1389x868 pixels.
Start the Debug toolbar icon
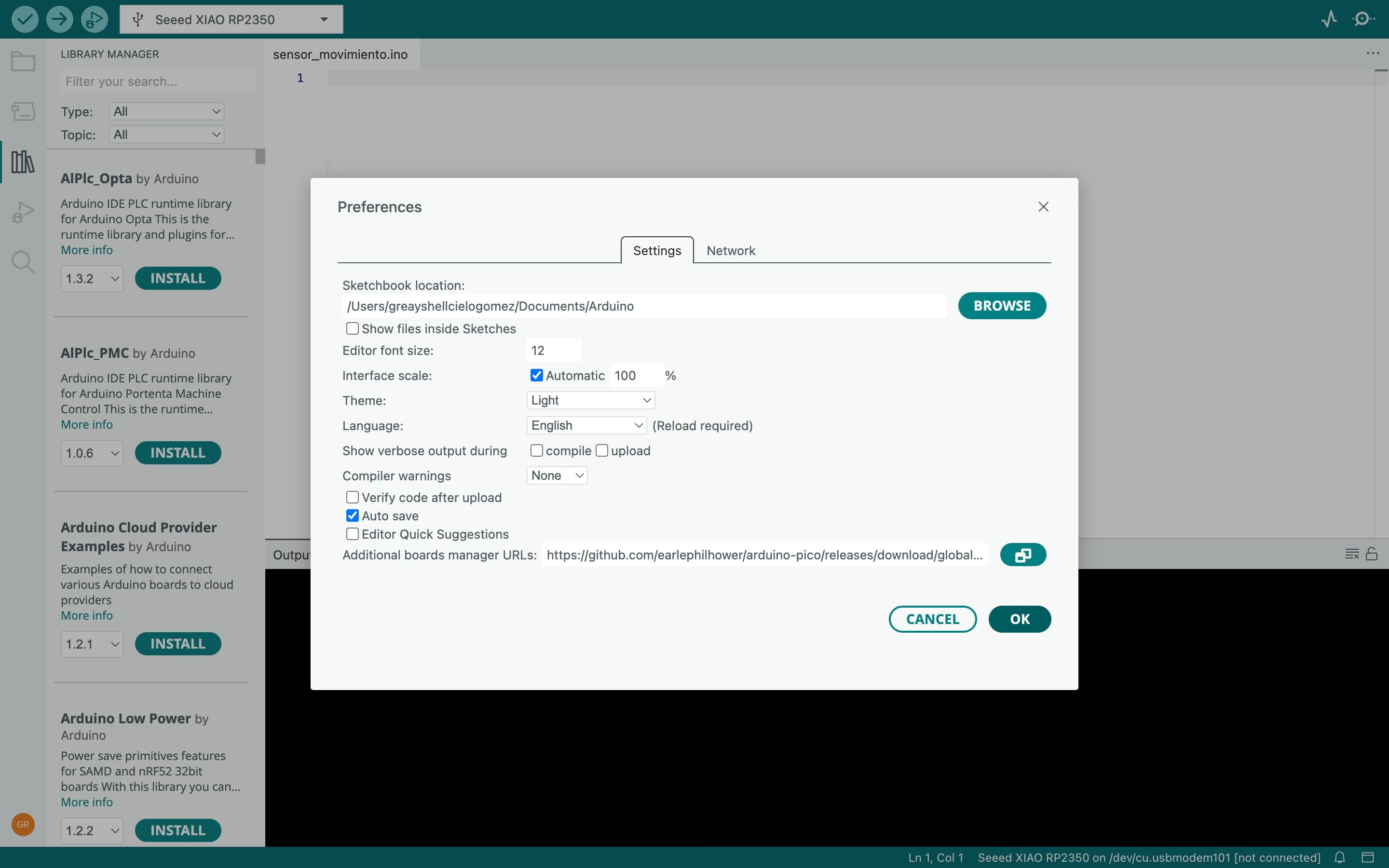coord(94,19)
